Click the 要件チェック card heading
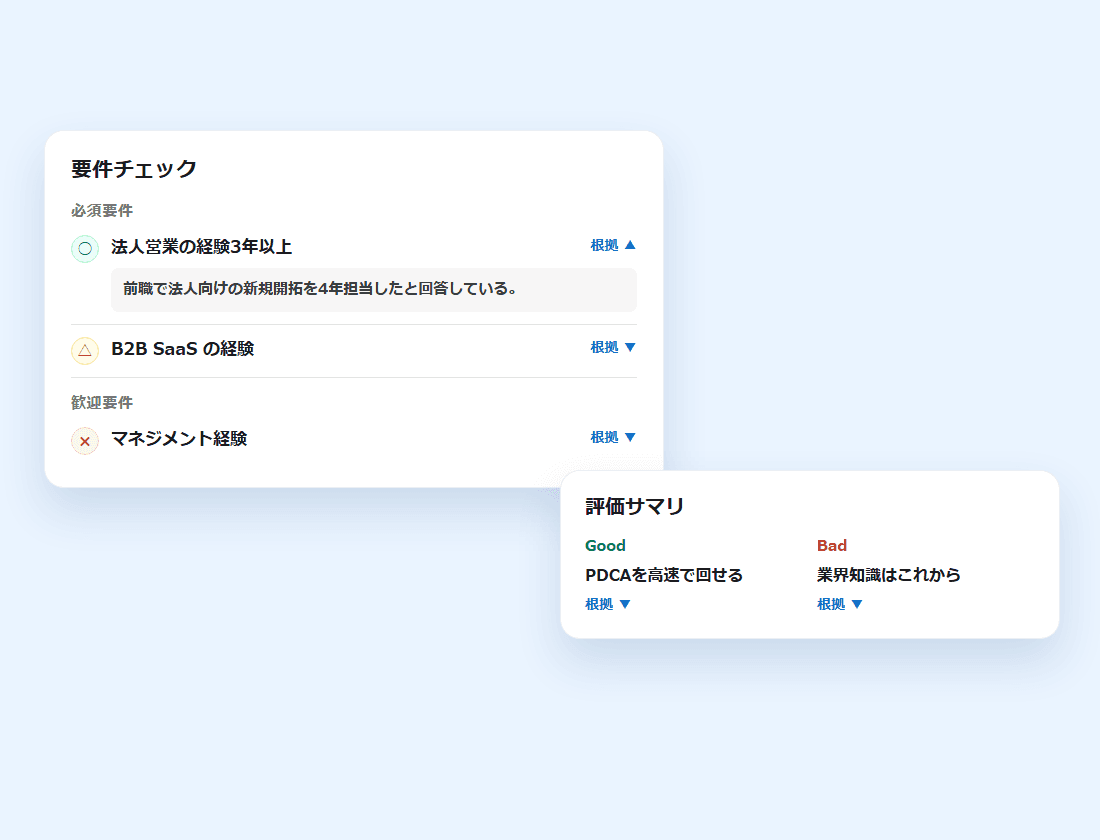 point(134,168)
